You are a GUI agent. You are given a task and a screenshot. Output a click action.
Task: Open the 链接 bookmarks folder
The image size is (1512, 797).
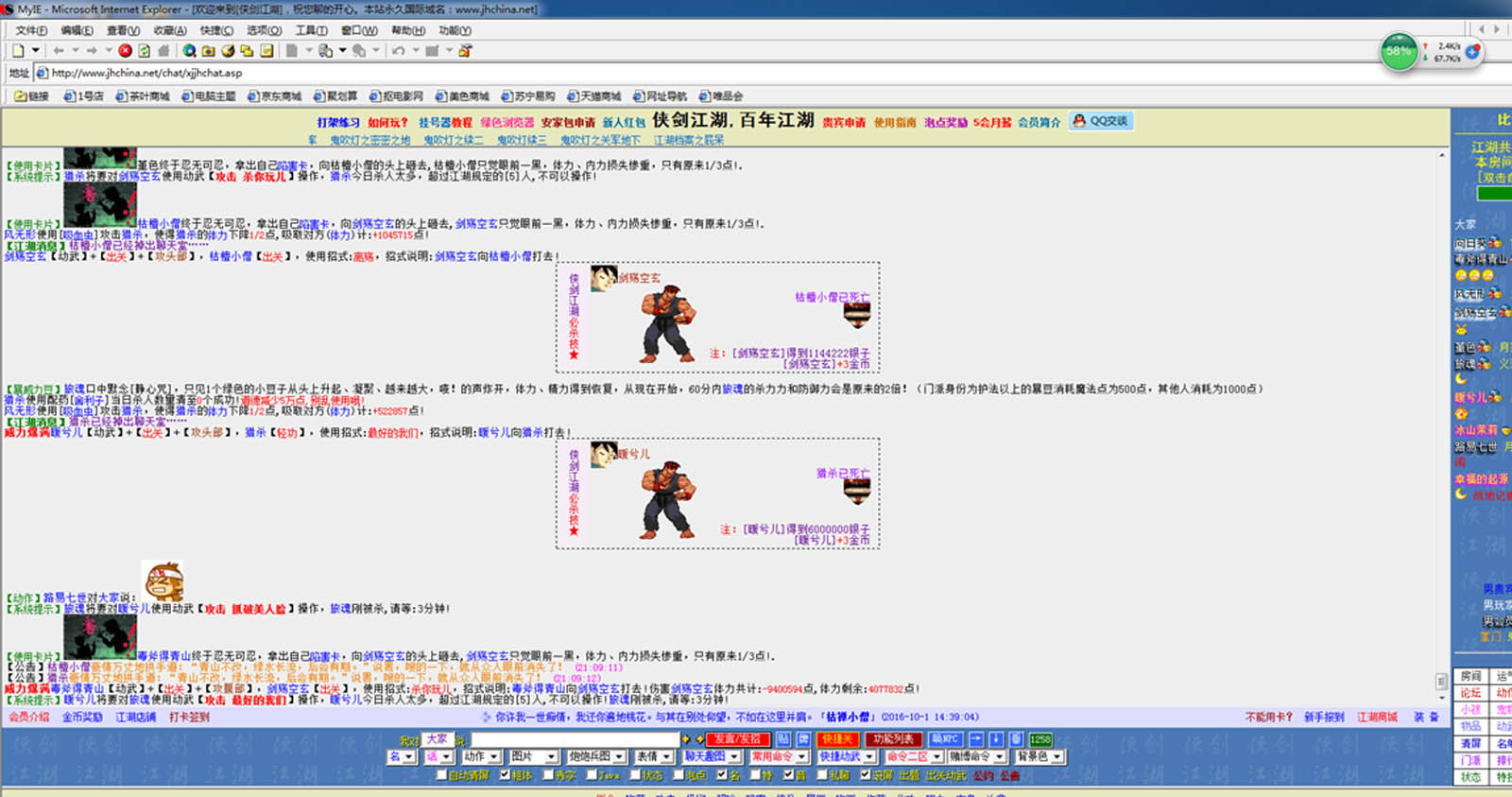pos(32,96)
